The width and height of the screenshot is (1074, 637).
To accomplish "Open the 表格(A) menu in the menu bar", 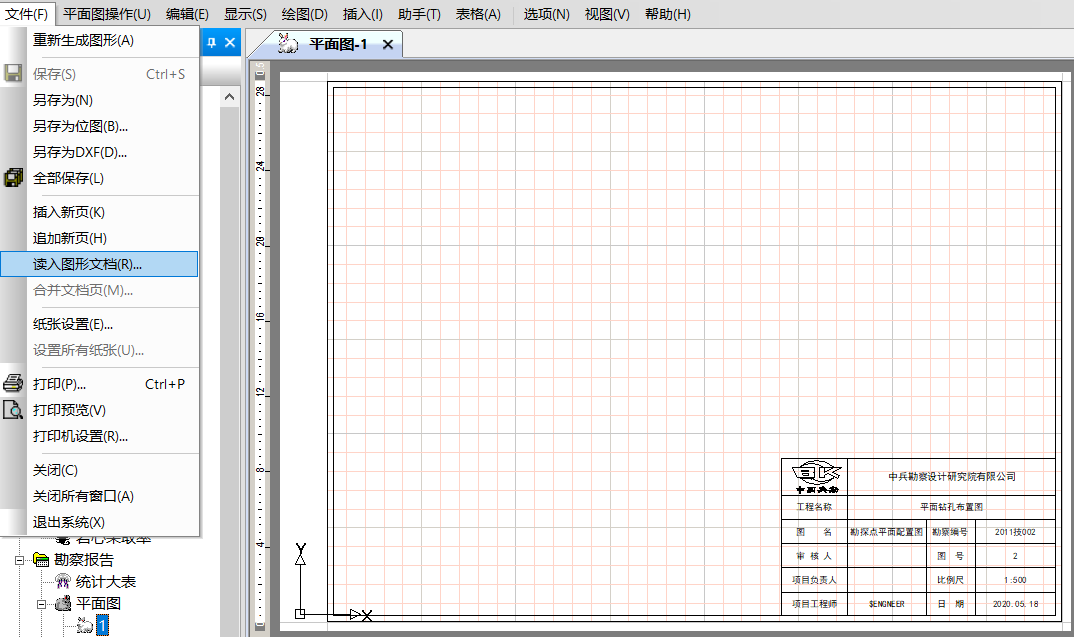I will pos(478,14).
